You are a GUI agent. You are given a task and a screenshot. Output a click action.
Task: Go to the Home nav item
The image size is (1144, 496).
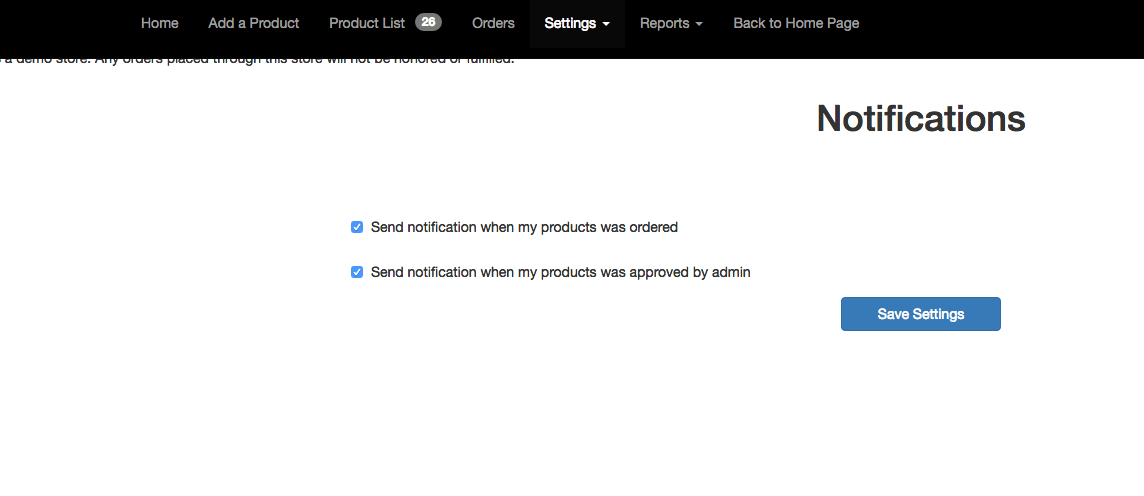[x=160, y=23]
